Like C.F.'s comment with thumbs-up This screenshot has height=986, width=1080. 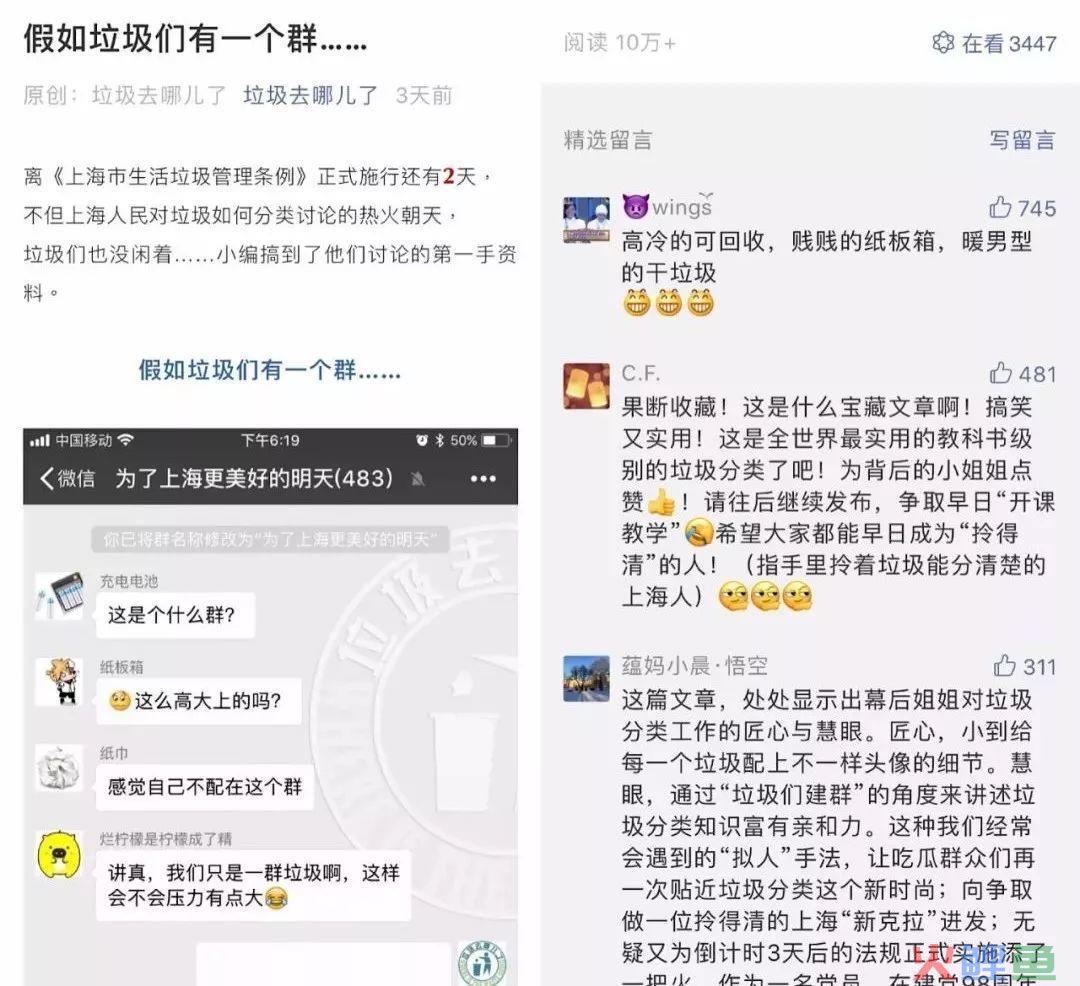[x=1000, y=373]
